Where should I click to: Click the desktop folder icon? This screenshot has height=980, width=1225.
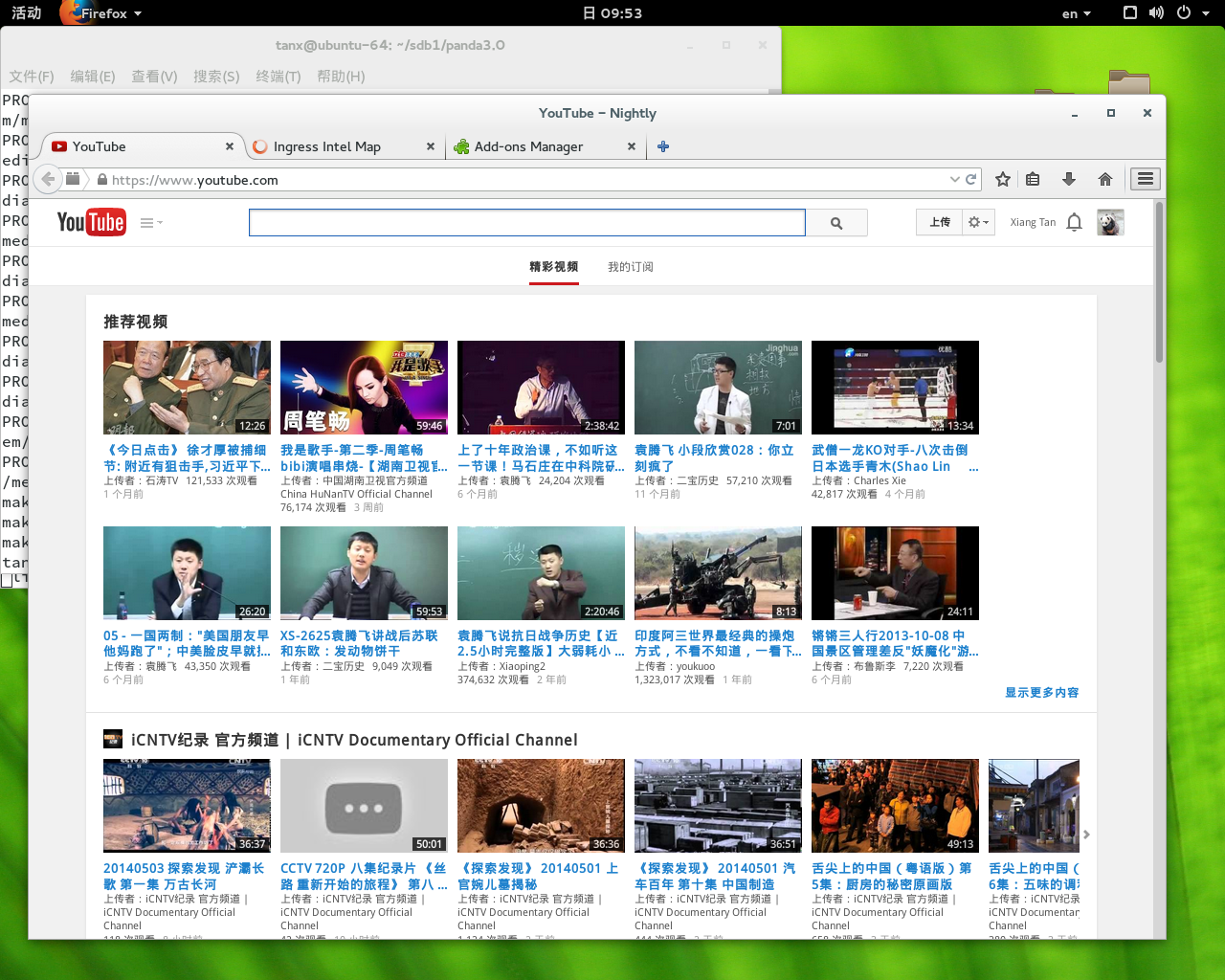1129,82
